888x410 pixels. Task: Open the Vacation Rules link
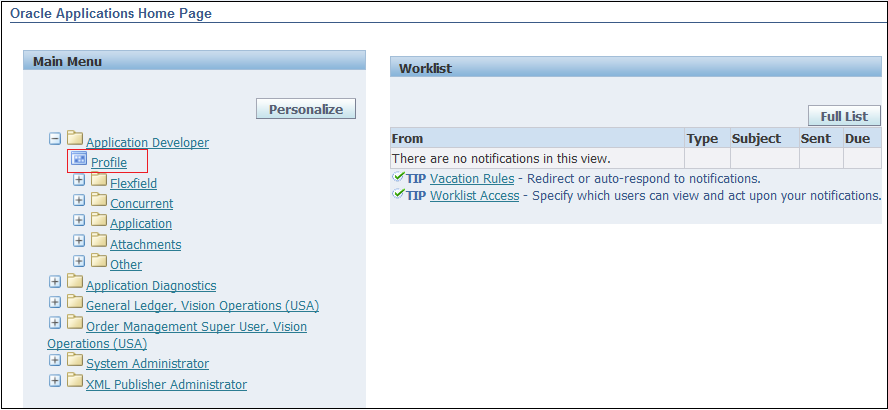pyautogui.click(x=472, y=178)
